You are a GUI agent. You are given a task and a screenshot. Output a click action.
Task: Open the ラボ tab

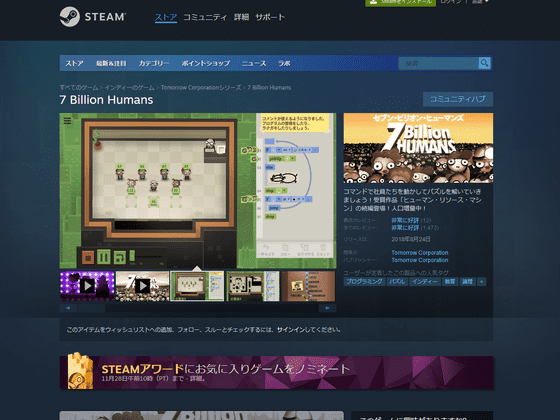[284, 63]
